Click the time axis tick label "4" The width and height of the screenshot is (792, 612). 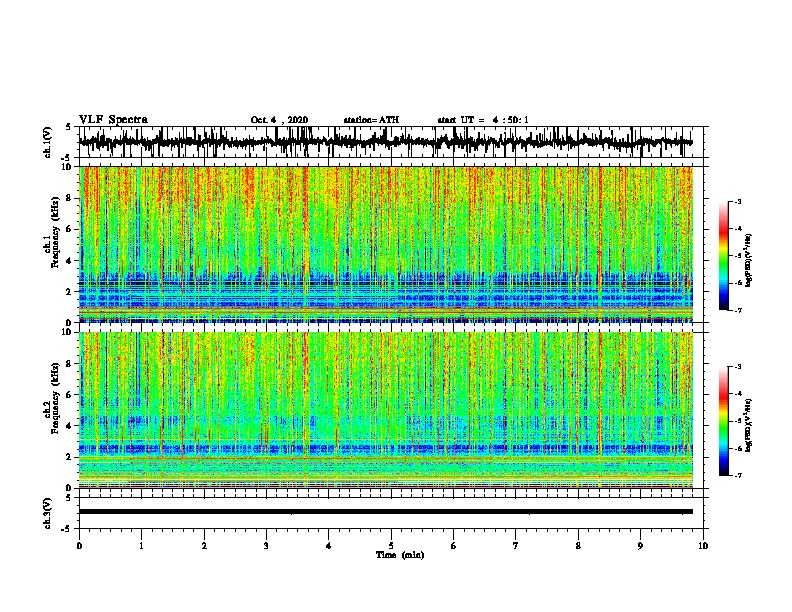click(x=329, y=546)
